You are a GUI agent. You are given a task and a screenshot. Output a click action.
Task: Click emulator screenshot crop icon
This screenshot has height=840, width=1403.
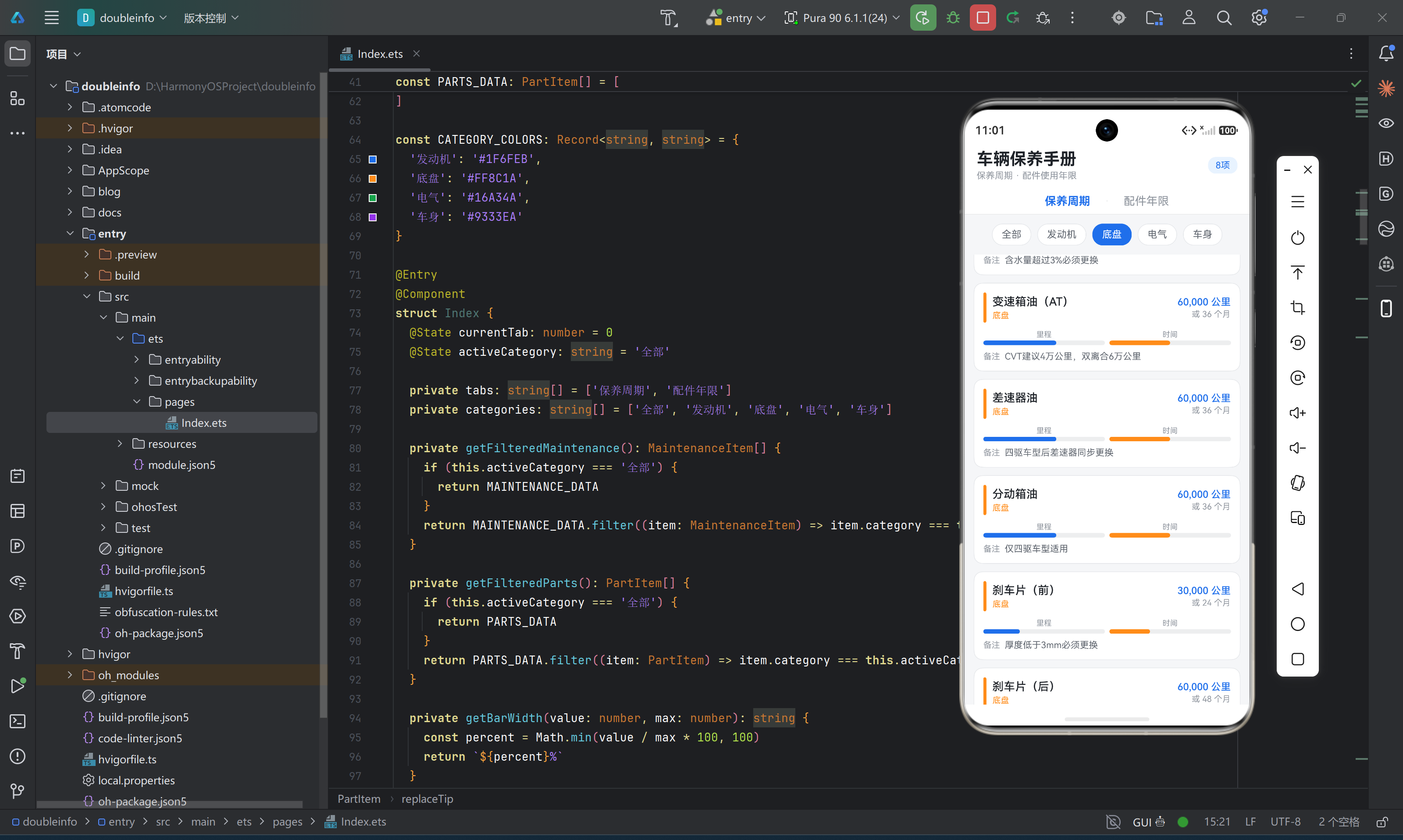pos(1297,307)
